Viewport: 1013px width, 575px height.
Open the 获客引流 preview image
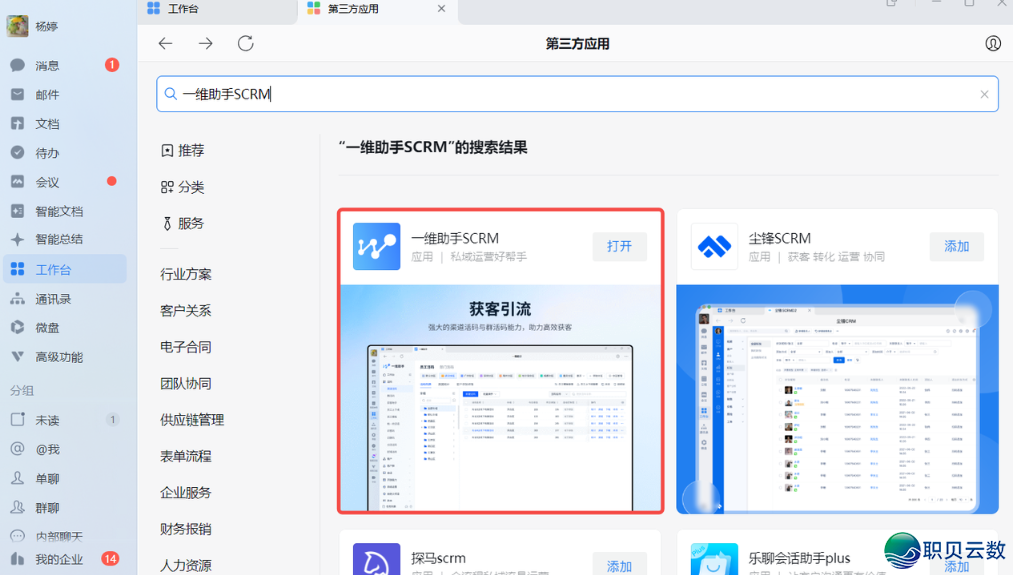pos(501,398)
